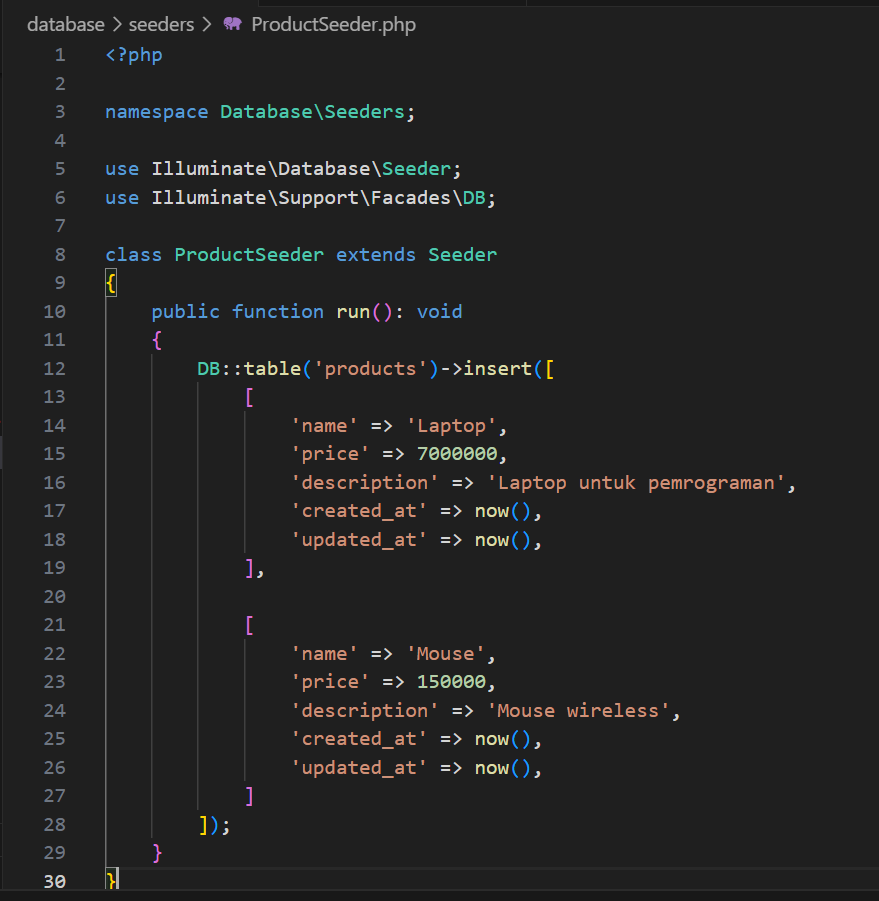The image size is (879, 901).
Task: Click the price value 7000000
Action: click(x=457, y=454)
